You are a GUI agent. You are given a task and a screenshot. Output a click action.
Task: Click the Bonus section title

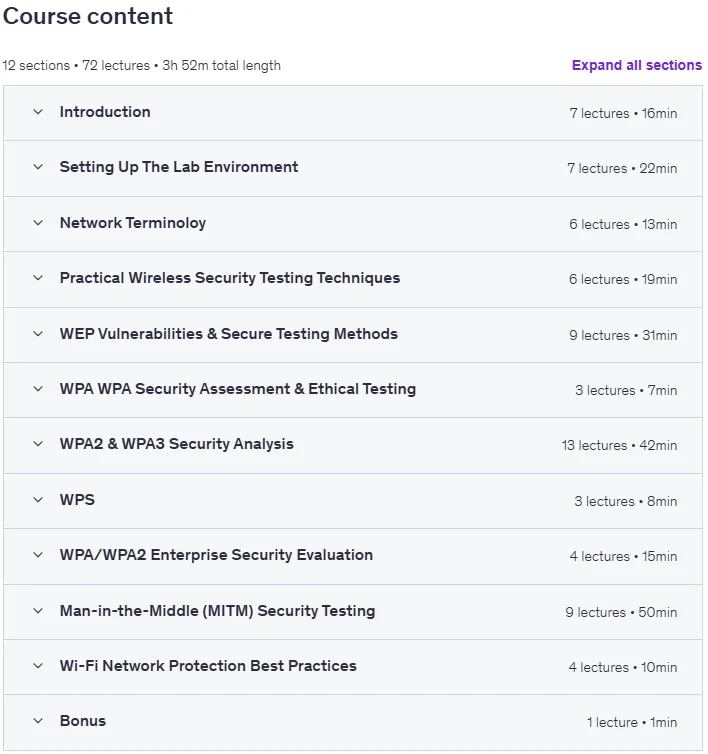83,721
